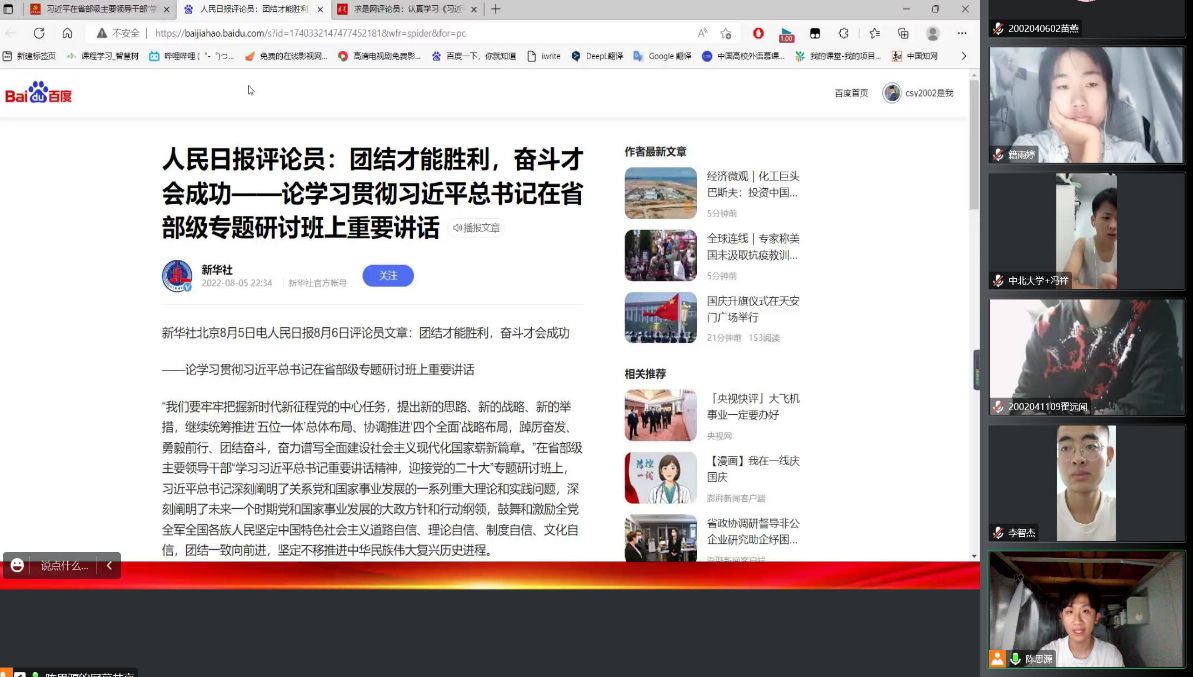Click csy2002 user avatar on Baidu page

pyautogui.click(x=892, y=93)
